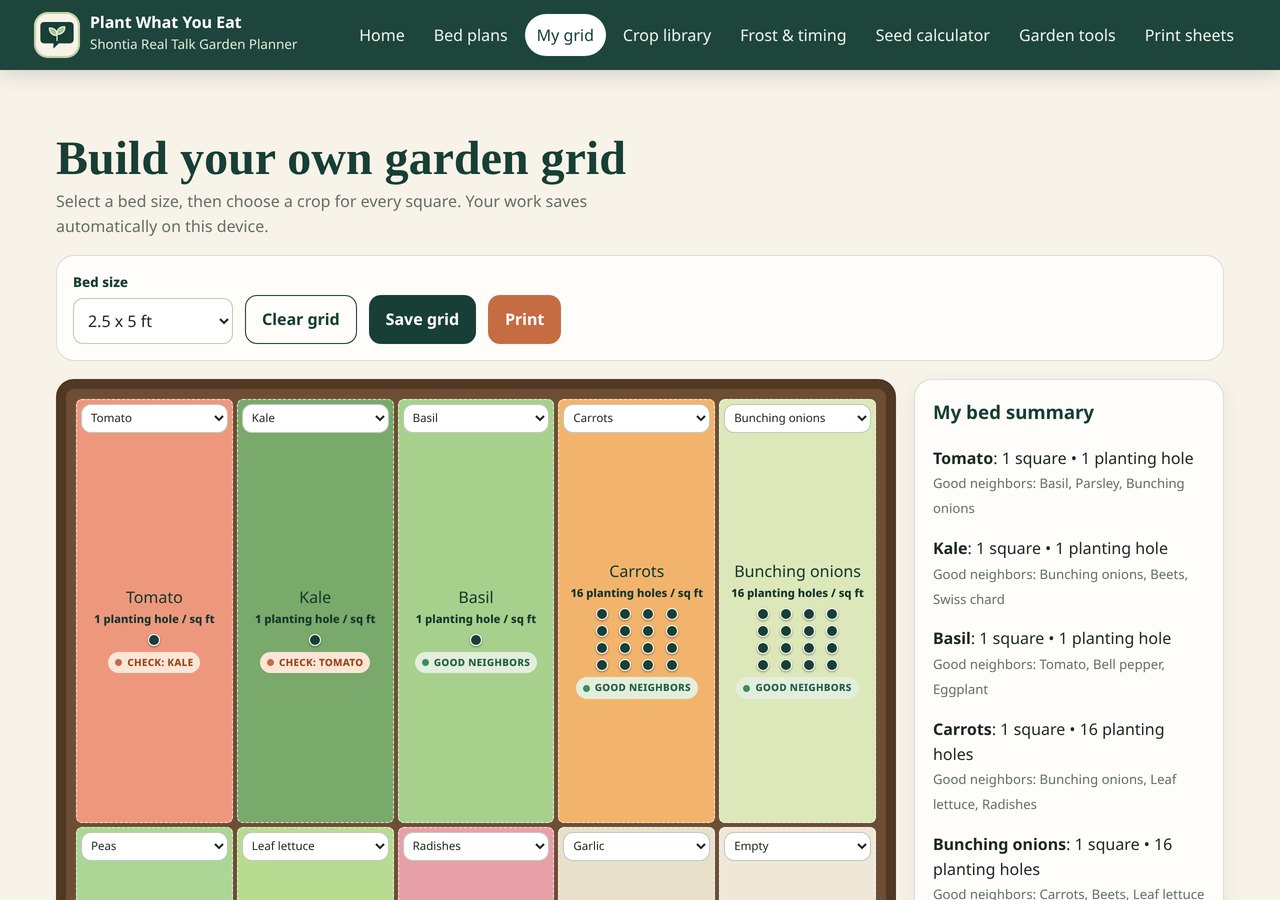Go to Bed plans
This screenshot has height=900, width=1280.
click(471, 35)
